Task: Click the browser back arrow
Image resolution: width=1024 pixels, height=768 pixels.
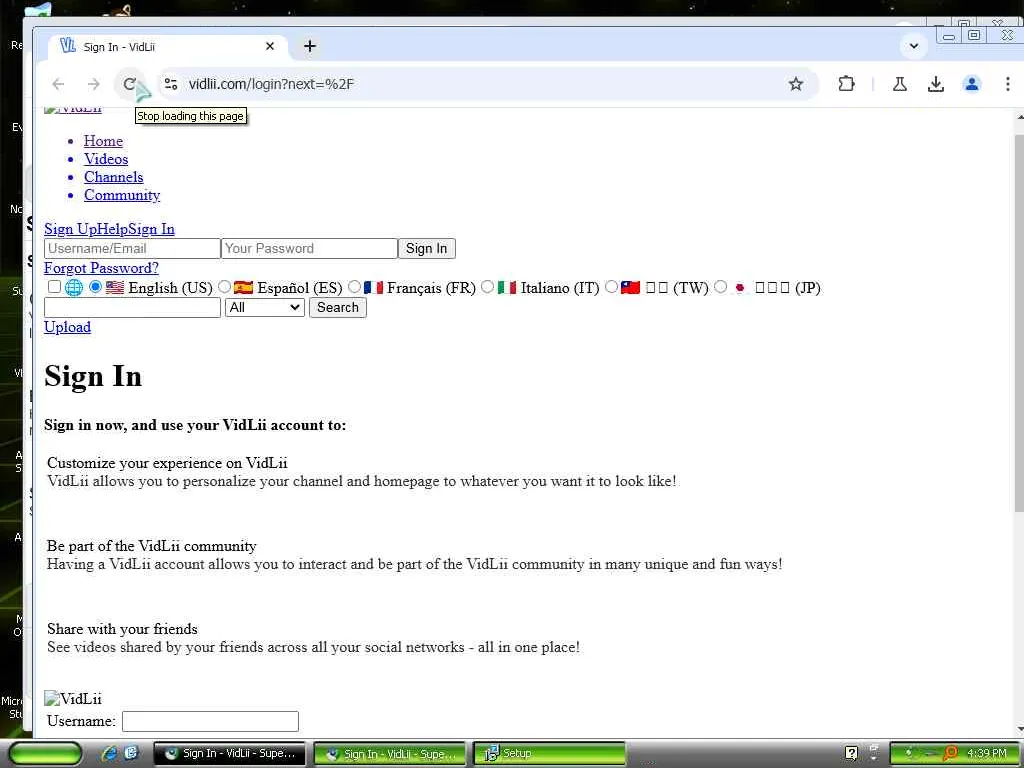Action: (58, 84)
